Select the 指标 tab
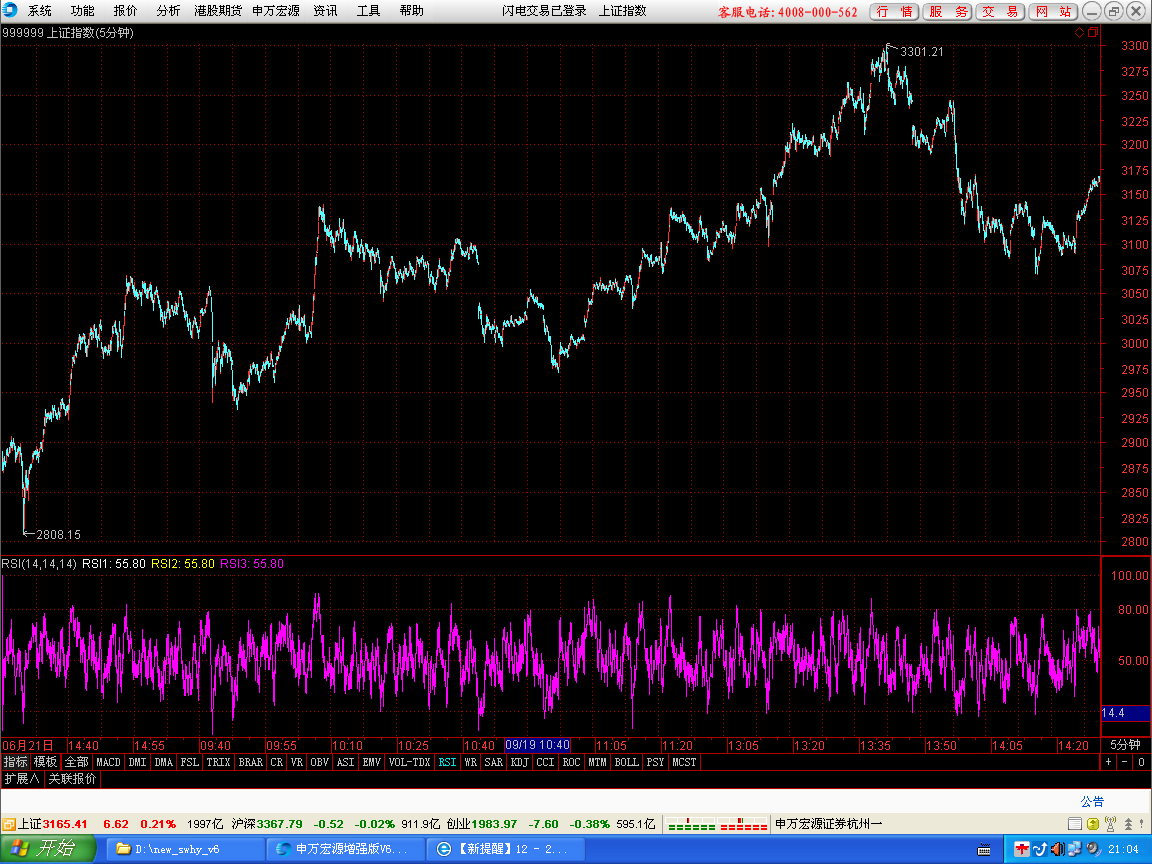 (15, 762)
